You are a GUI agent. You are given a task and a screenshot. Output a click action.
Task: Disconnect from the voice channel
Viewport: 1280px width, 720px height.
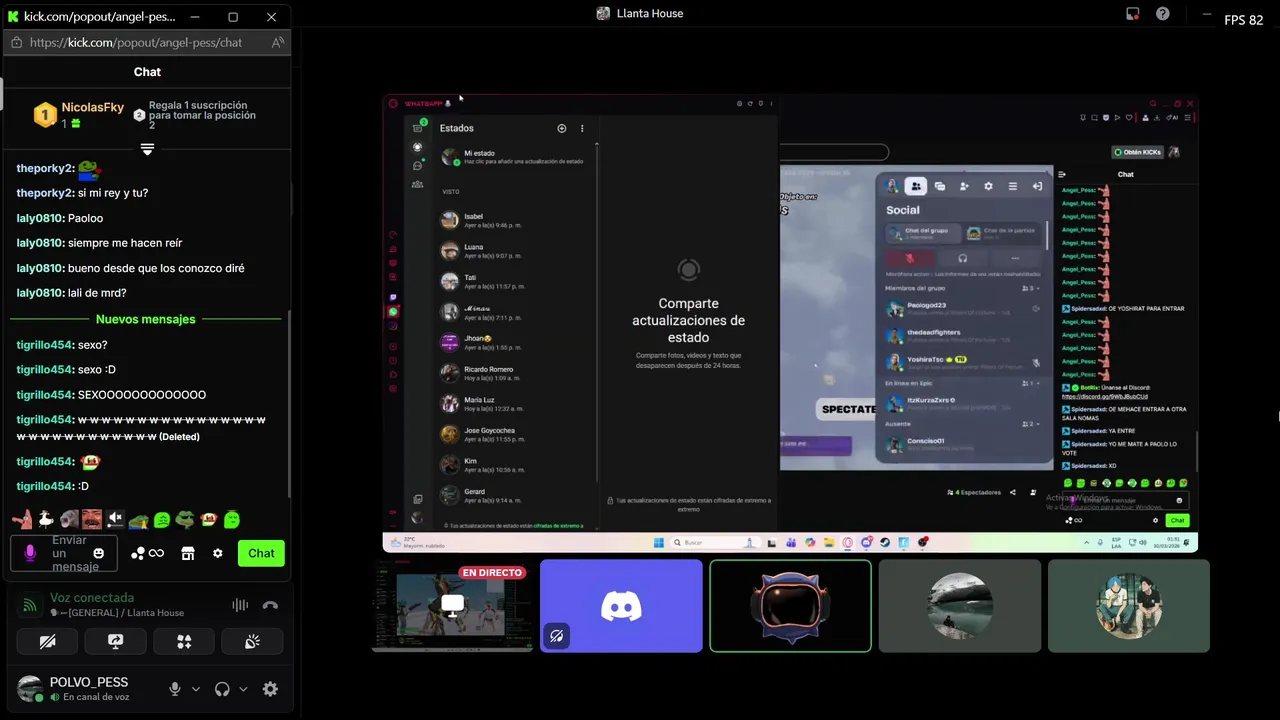(270, 605)
